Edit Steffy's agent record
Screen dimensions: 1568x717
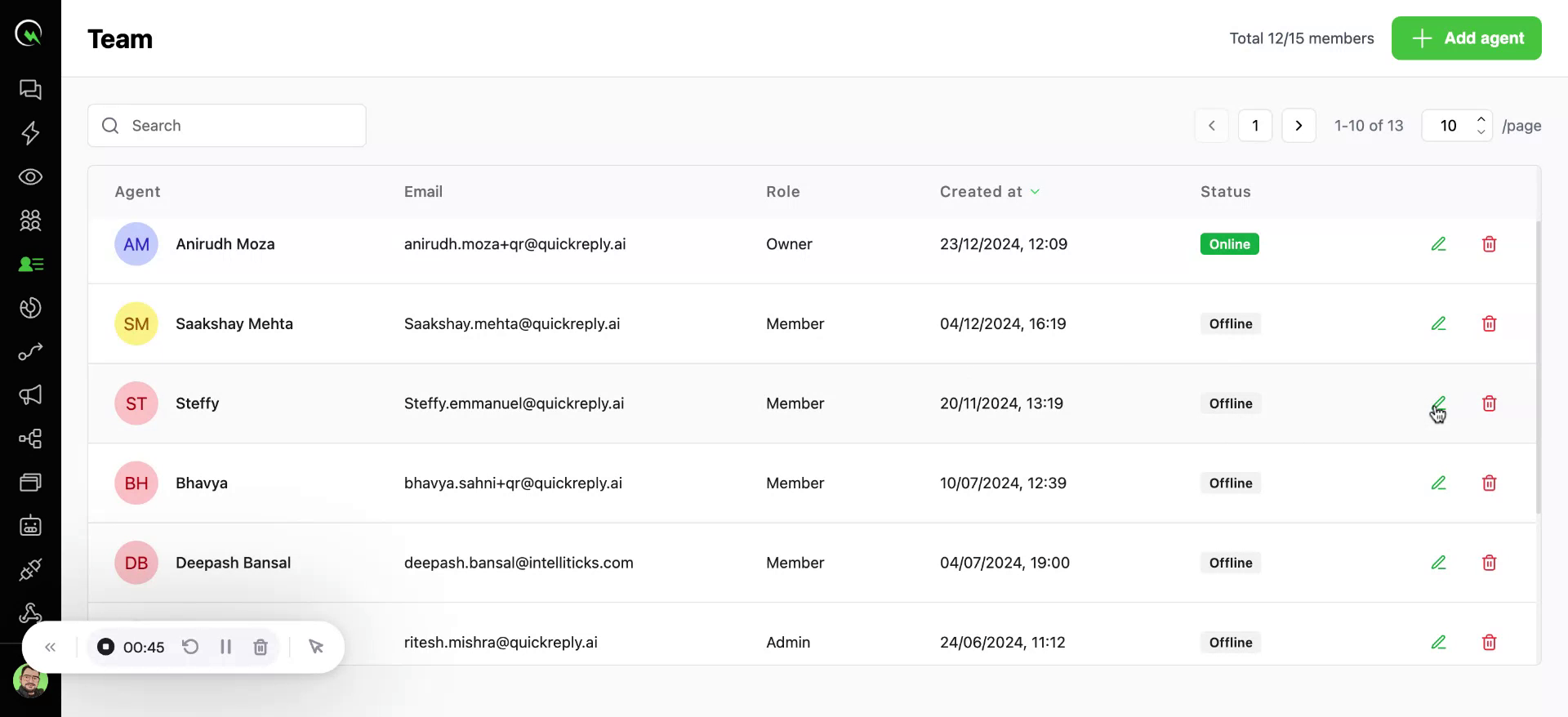[x=1438, y=403]
